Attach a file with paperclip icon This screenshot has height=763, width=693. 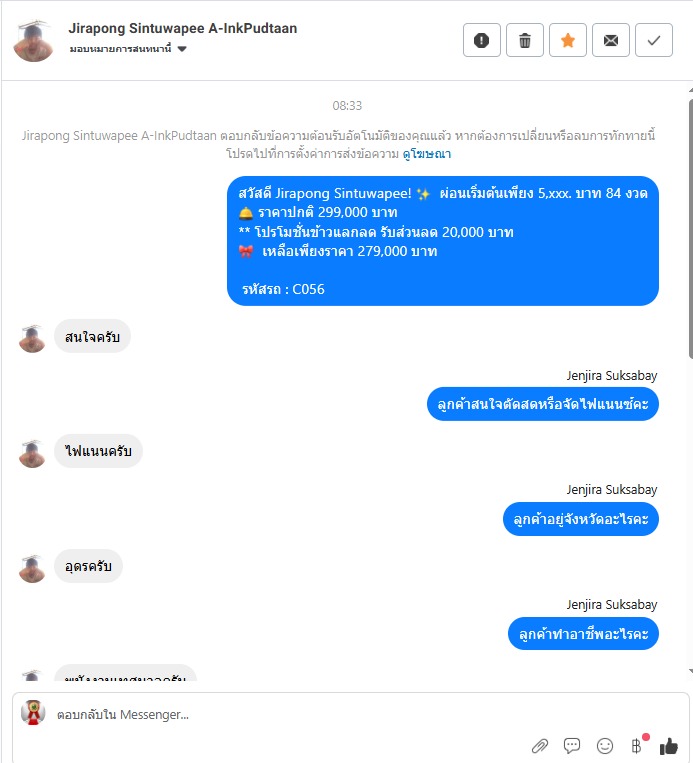[x=540, y=745]
